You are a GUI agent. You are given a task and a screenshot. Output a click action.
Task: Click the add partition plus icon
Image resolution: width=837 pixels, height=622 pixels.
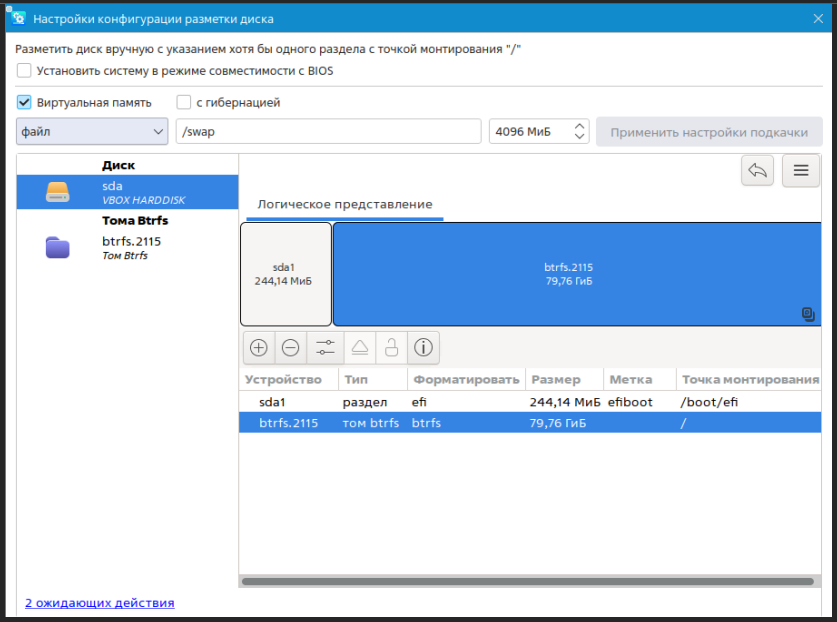click(259, 348)
